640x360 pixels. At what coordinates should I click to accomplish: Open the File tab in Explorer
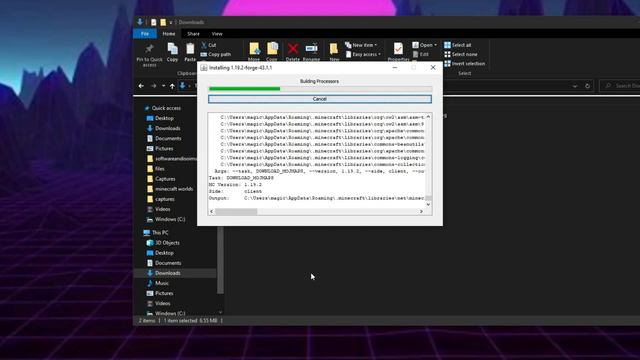click(145, 33)
